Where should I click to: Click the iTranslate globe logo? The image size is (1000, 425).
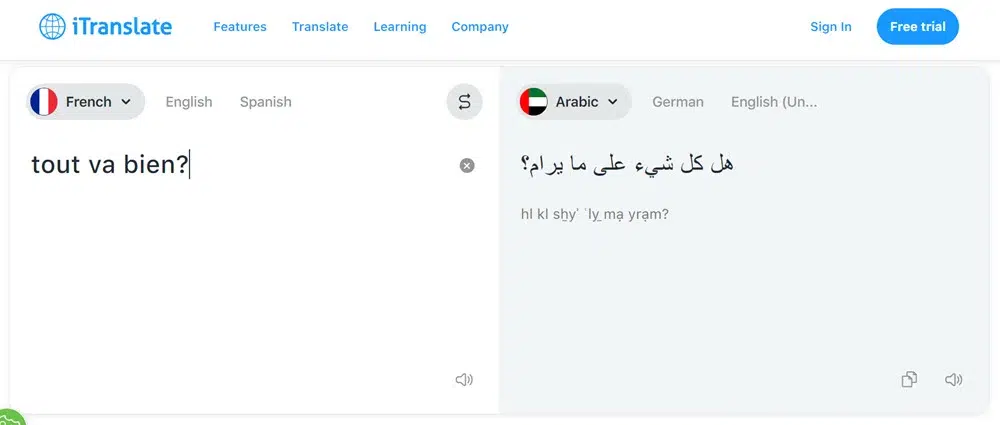52,27
